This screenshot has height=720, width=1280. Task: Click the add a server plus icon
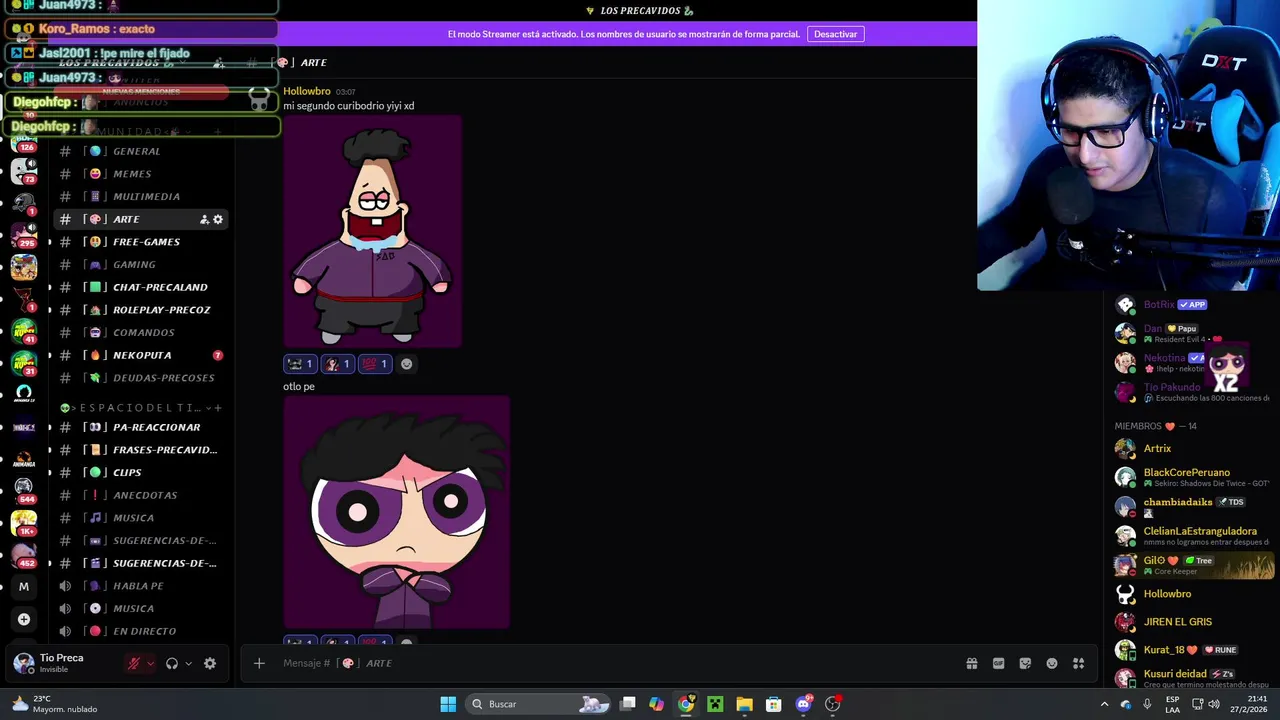(x=24, y=619)
